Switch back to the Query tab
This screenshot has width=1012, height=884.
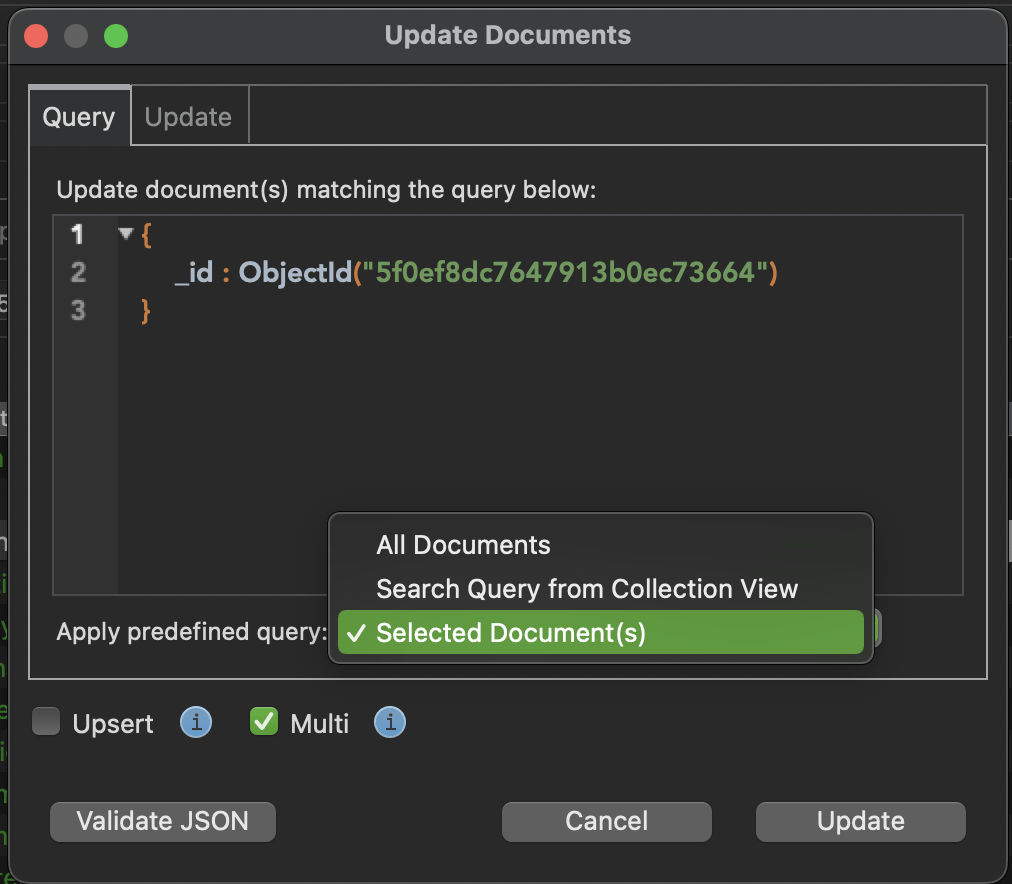click(x=78, y=116)
